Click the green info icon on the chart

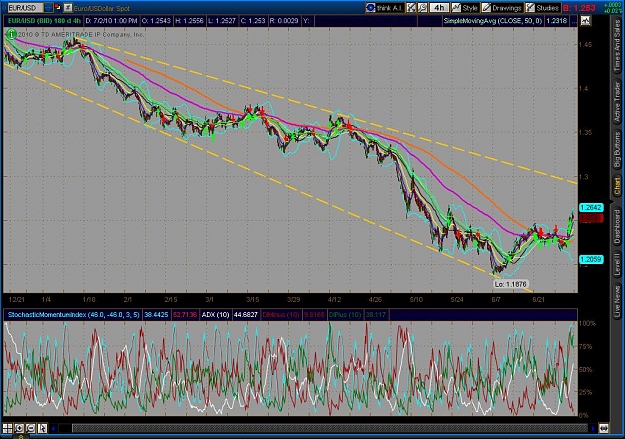click(12, 34)
